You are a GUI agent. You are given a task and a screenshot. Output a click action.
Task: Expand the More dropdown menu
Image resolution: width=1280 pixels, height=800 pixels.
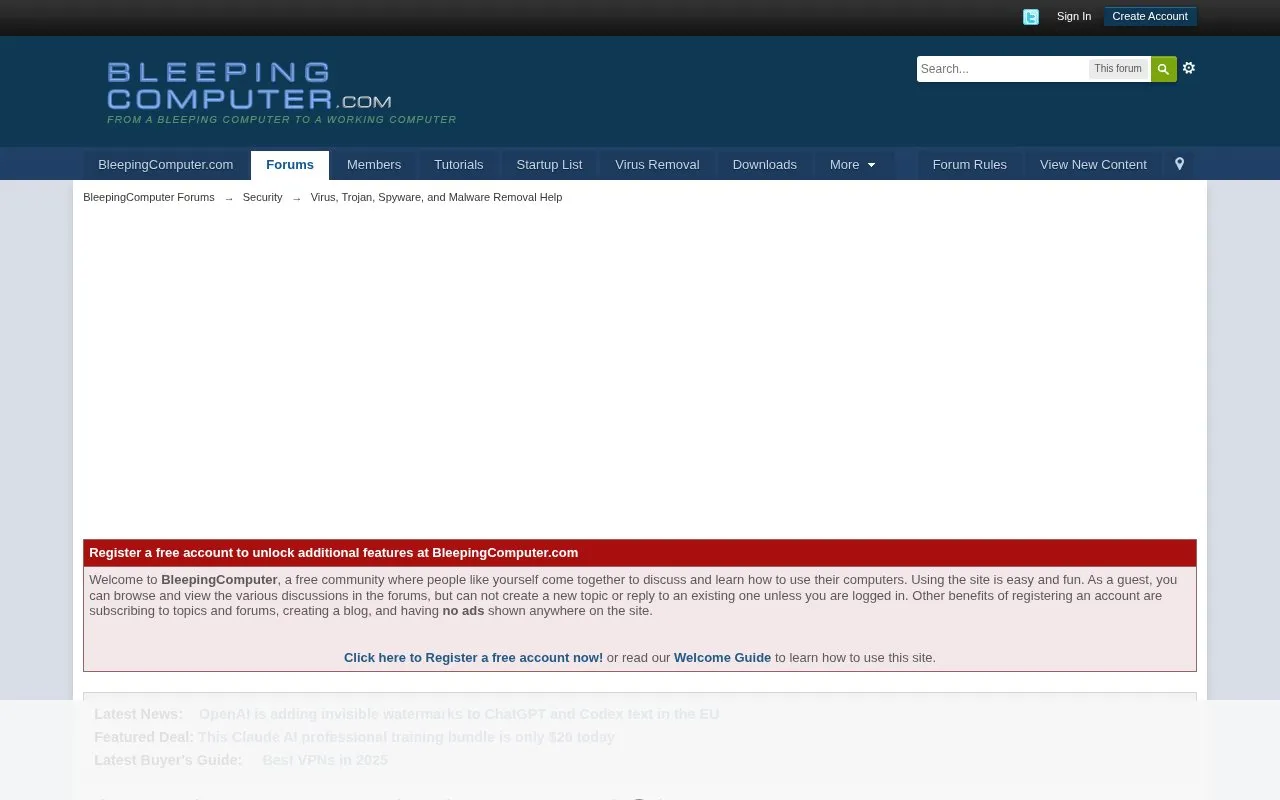pyautogui.click(x=852, y=165)
